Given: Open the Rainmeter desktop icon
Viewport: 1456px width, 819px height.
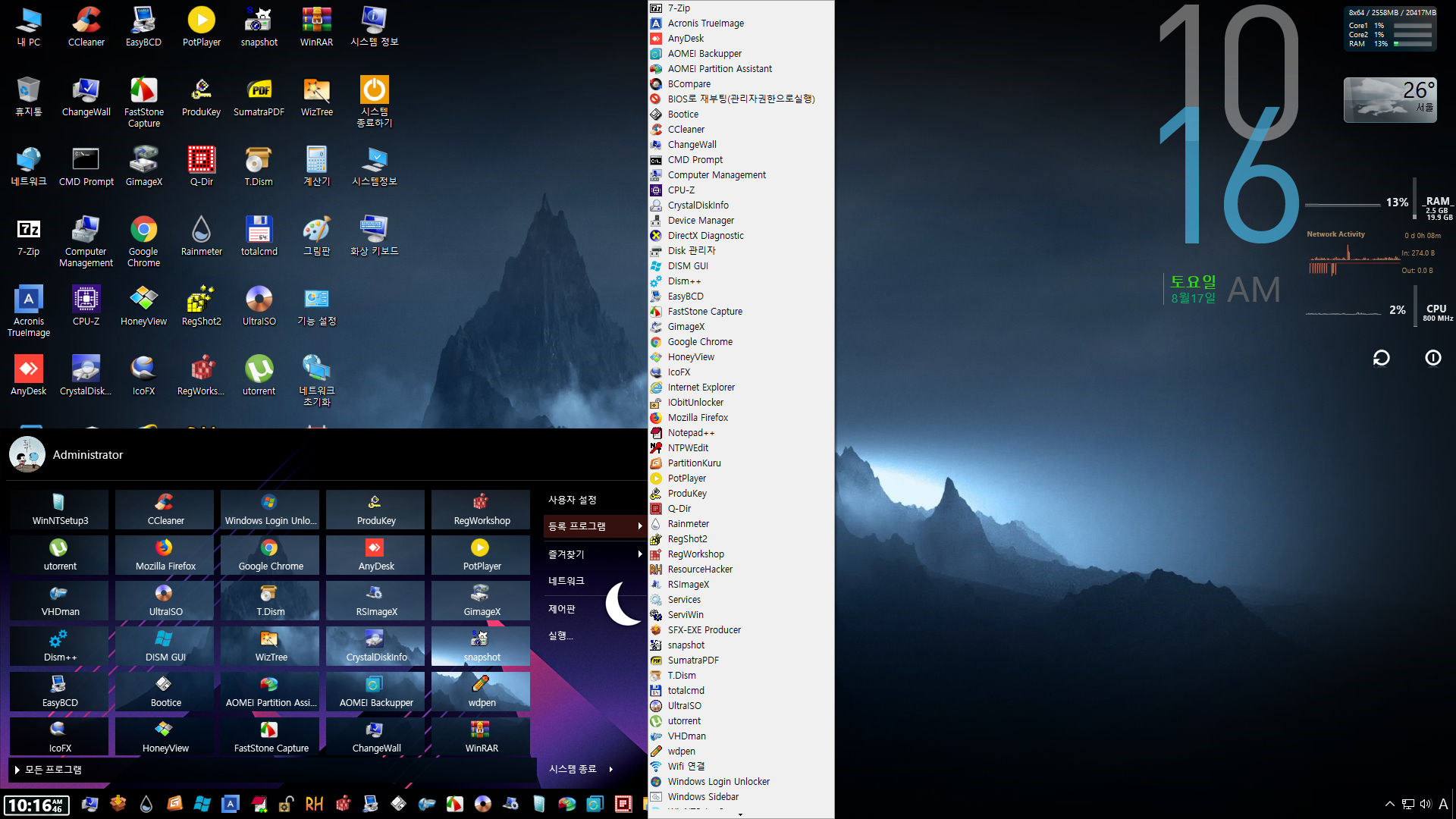Looking at the screenshot, I should click(x=202, y=236).
